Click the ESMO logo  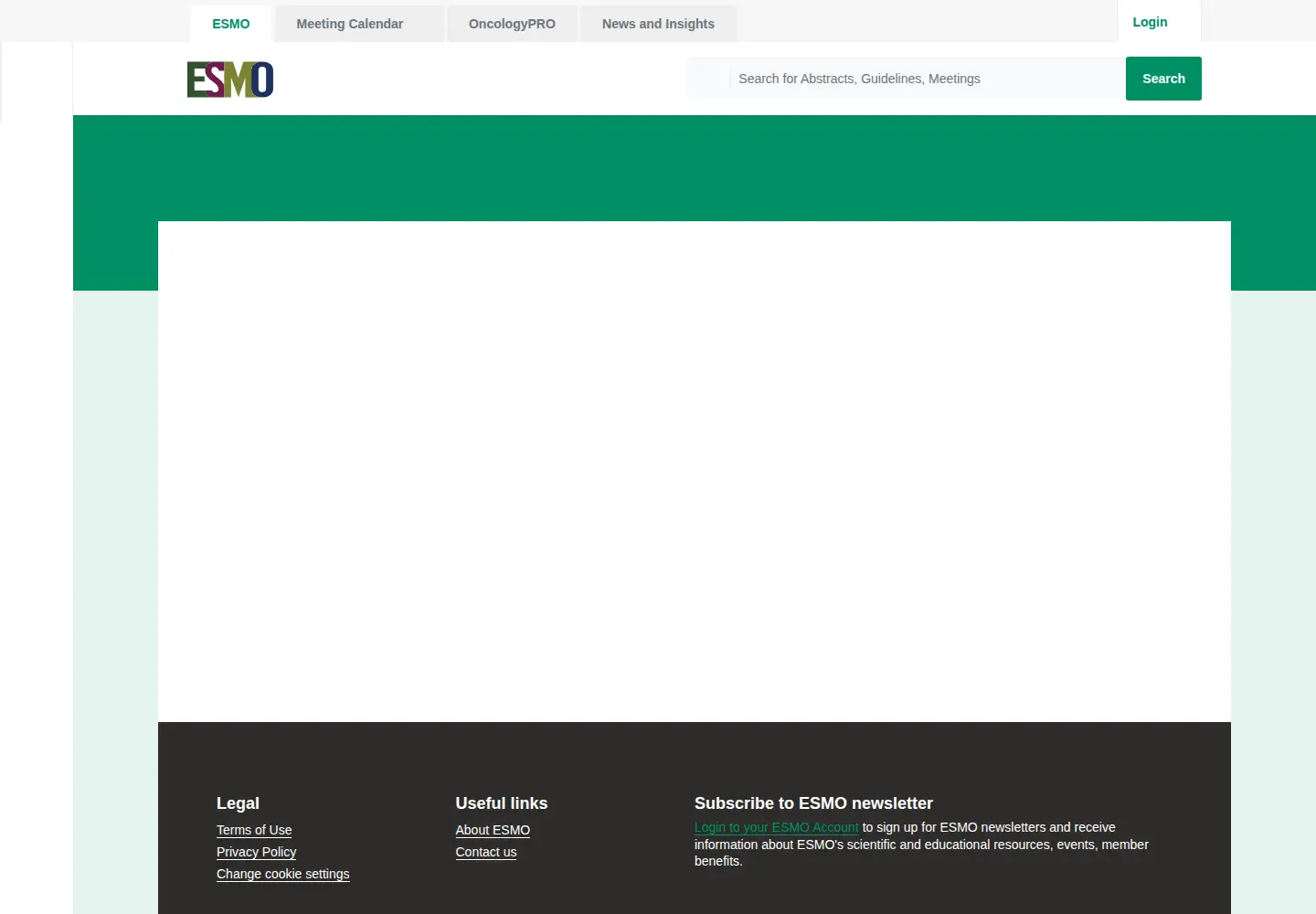tap(230, 80)
